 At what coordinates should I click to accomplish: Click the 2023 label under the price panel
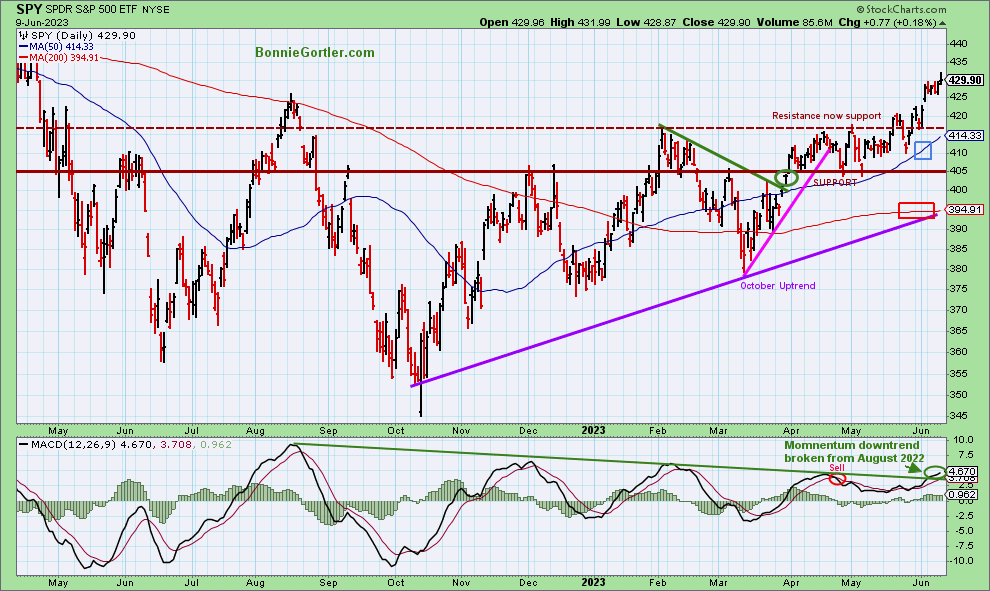[593, 431]
